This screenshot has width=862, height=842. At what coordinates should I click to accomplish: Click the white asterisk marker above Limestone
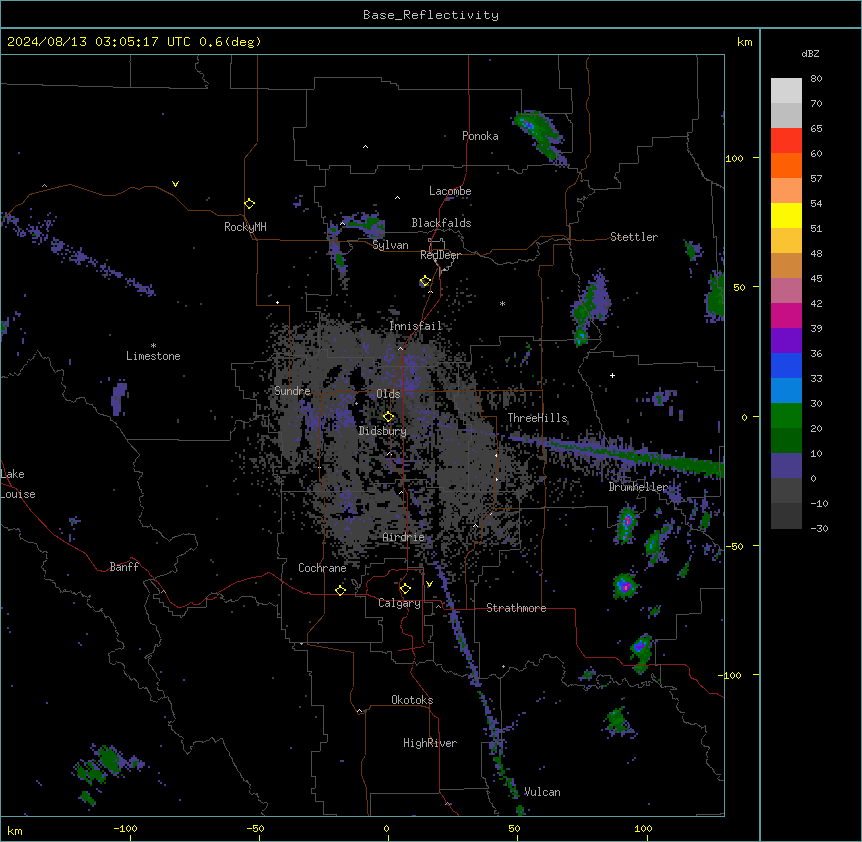coord(153,346)
